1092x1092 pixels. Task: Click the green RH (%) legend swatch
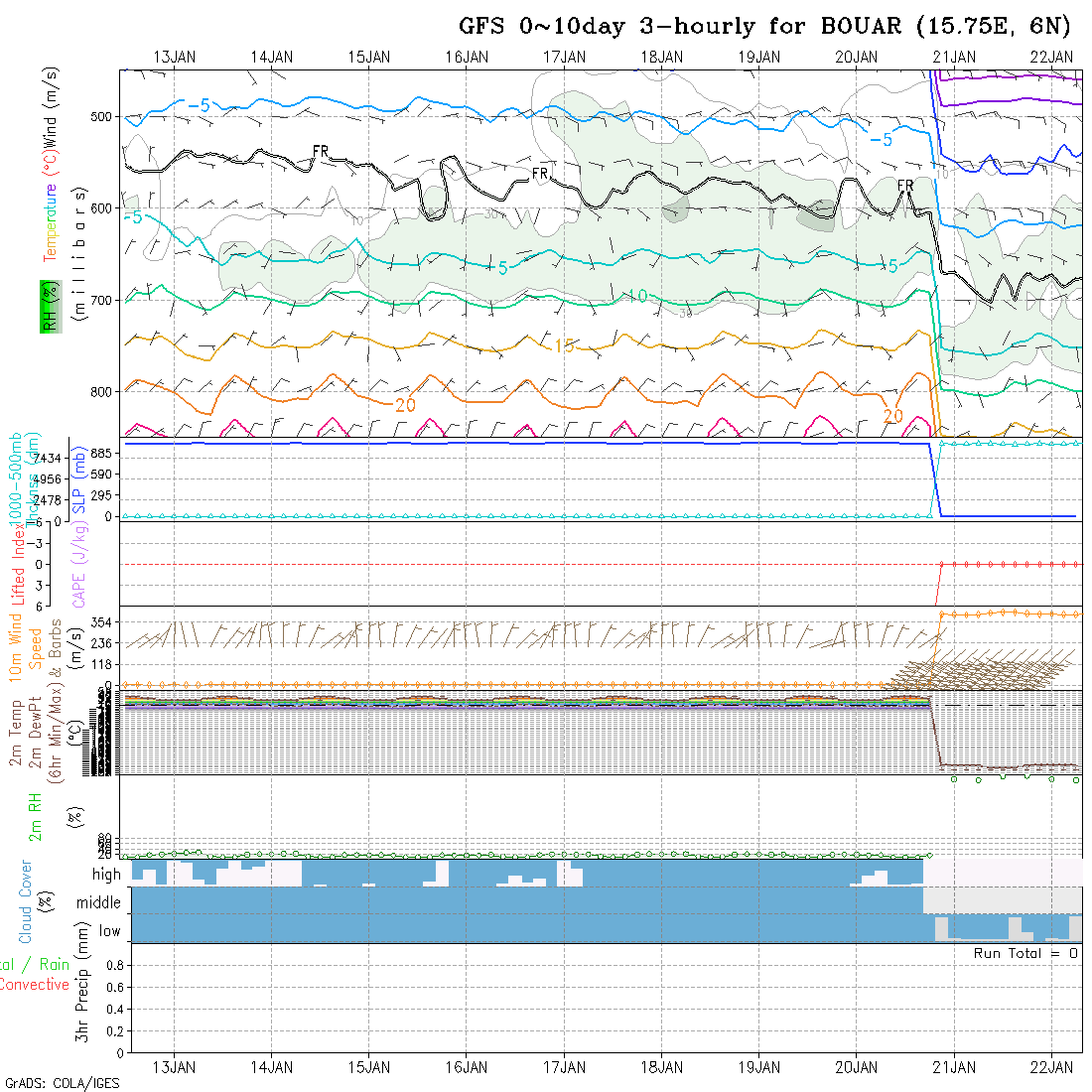pyautogui.click(x=46, y=306)
